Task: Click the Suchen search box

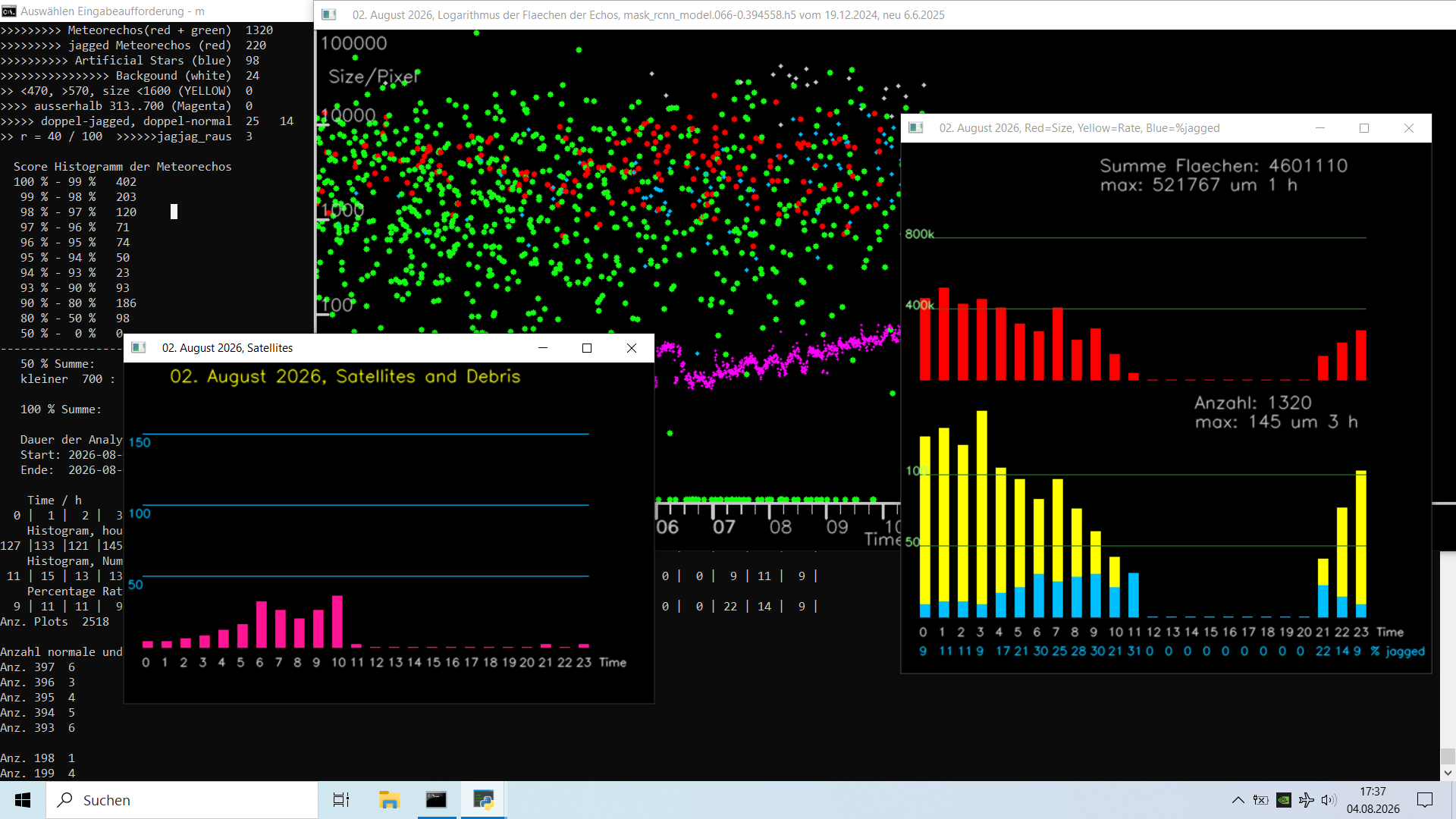Action: coord(182,800)
